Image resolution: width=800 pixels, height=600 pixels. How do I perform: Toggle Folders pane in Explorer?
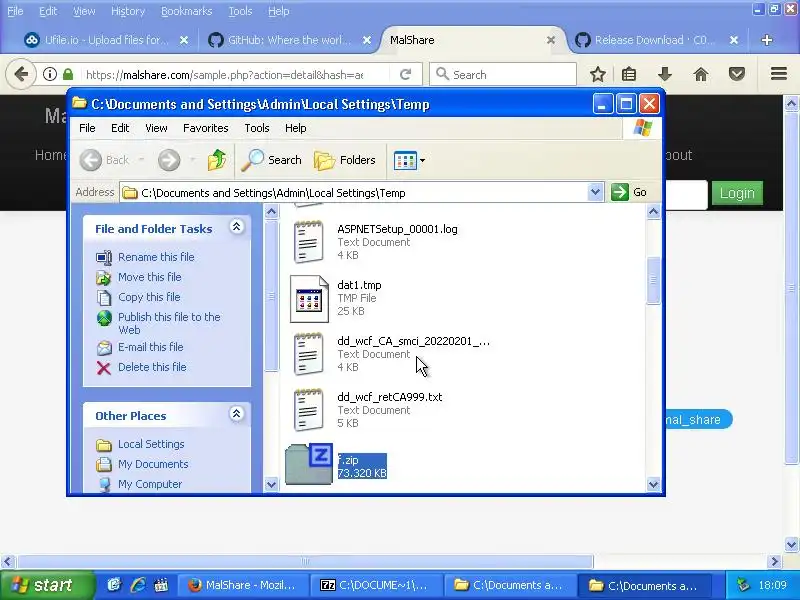[x=345, y=160]
